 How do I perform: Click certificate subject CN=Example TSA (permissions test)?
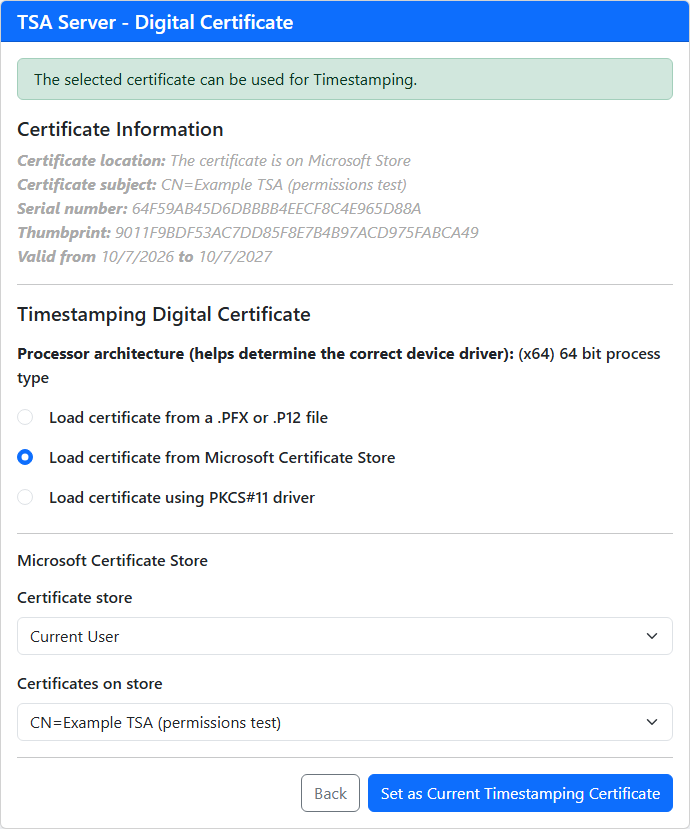coord(284,185)
